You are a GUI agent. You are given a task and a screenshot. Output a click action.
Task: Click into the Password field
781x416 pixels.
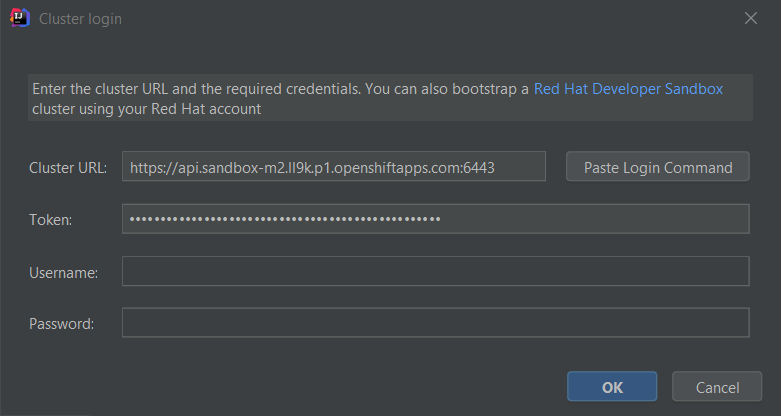click(x=436, y=323)
